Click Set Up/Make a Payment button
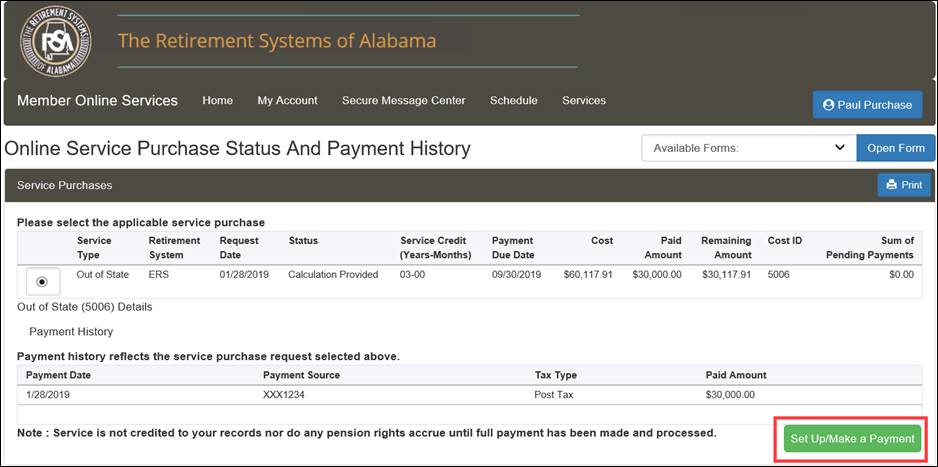938x467 pixels. pyautogui.click(x=852, y=439)
